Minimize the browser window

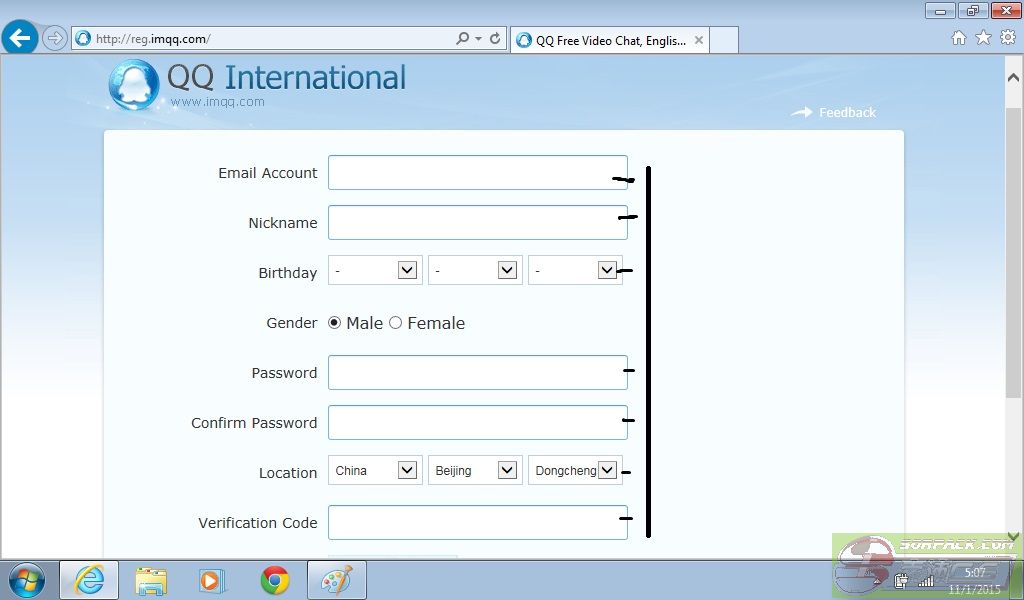(941, 10)
